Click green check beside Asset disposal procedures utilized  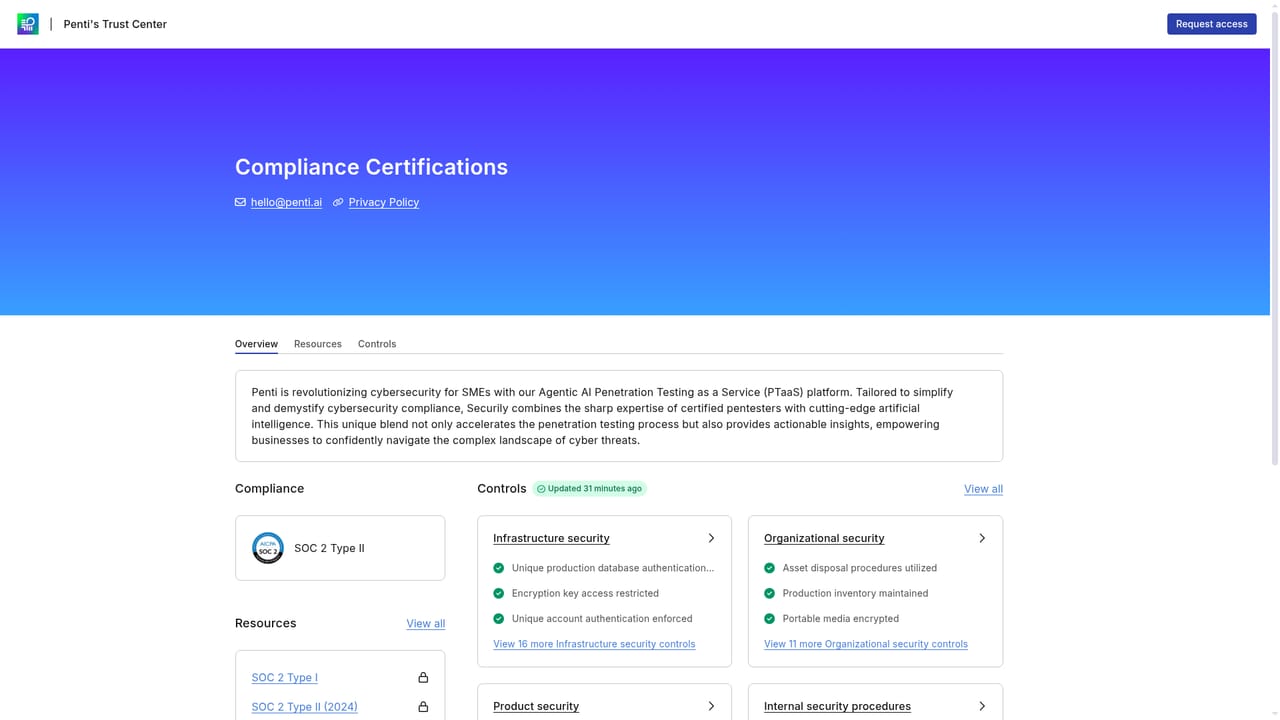click(770, 568)
